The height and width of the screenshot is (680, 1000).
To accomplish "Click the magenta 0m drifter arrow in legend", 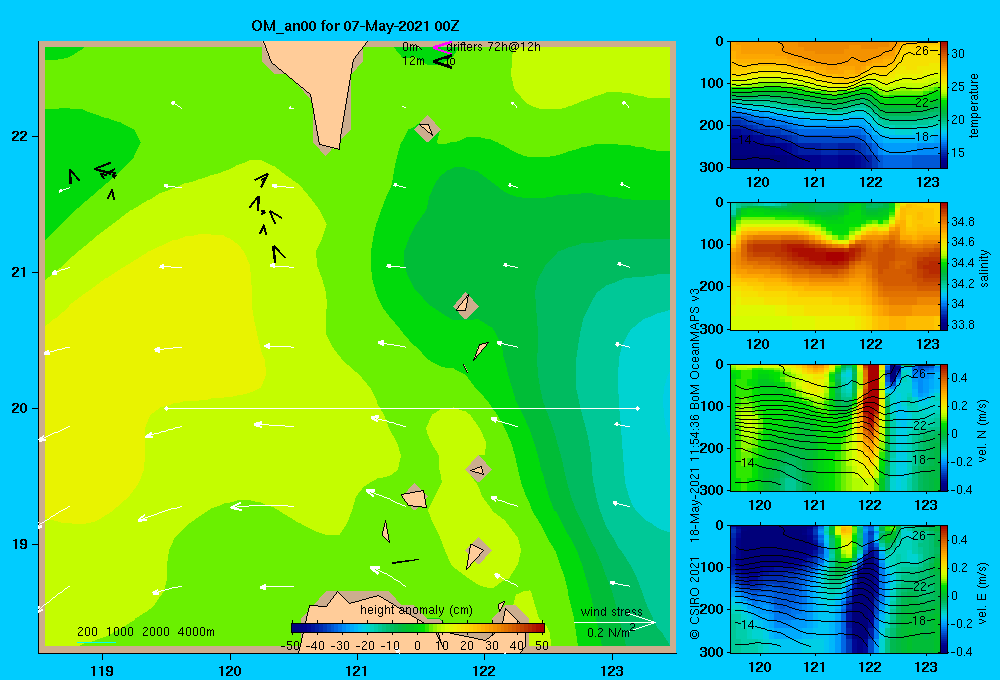I will click(x=442, y=47).
